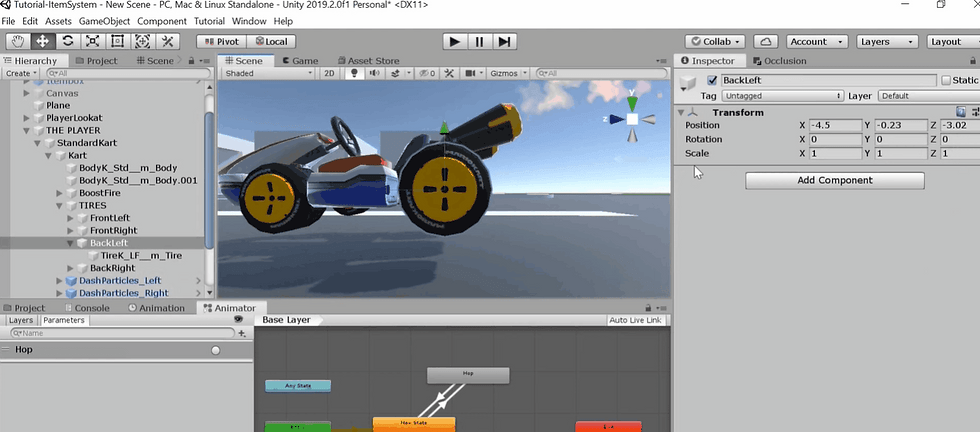
Task: Toggle Local/Global handle rotation
Action: tap(271, 42)
